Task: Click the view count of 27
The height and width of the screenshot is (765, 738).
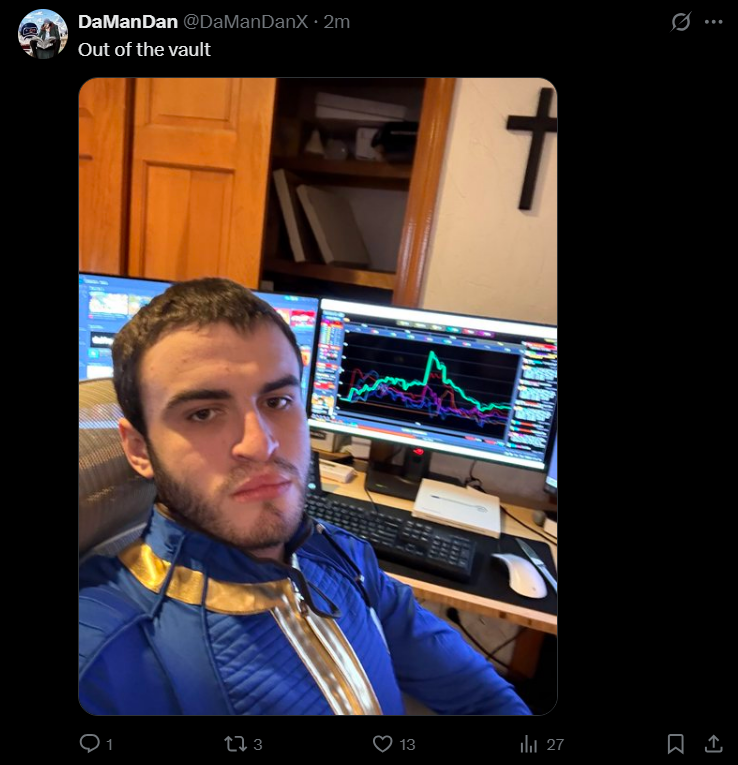Action: coord(555,745)
